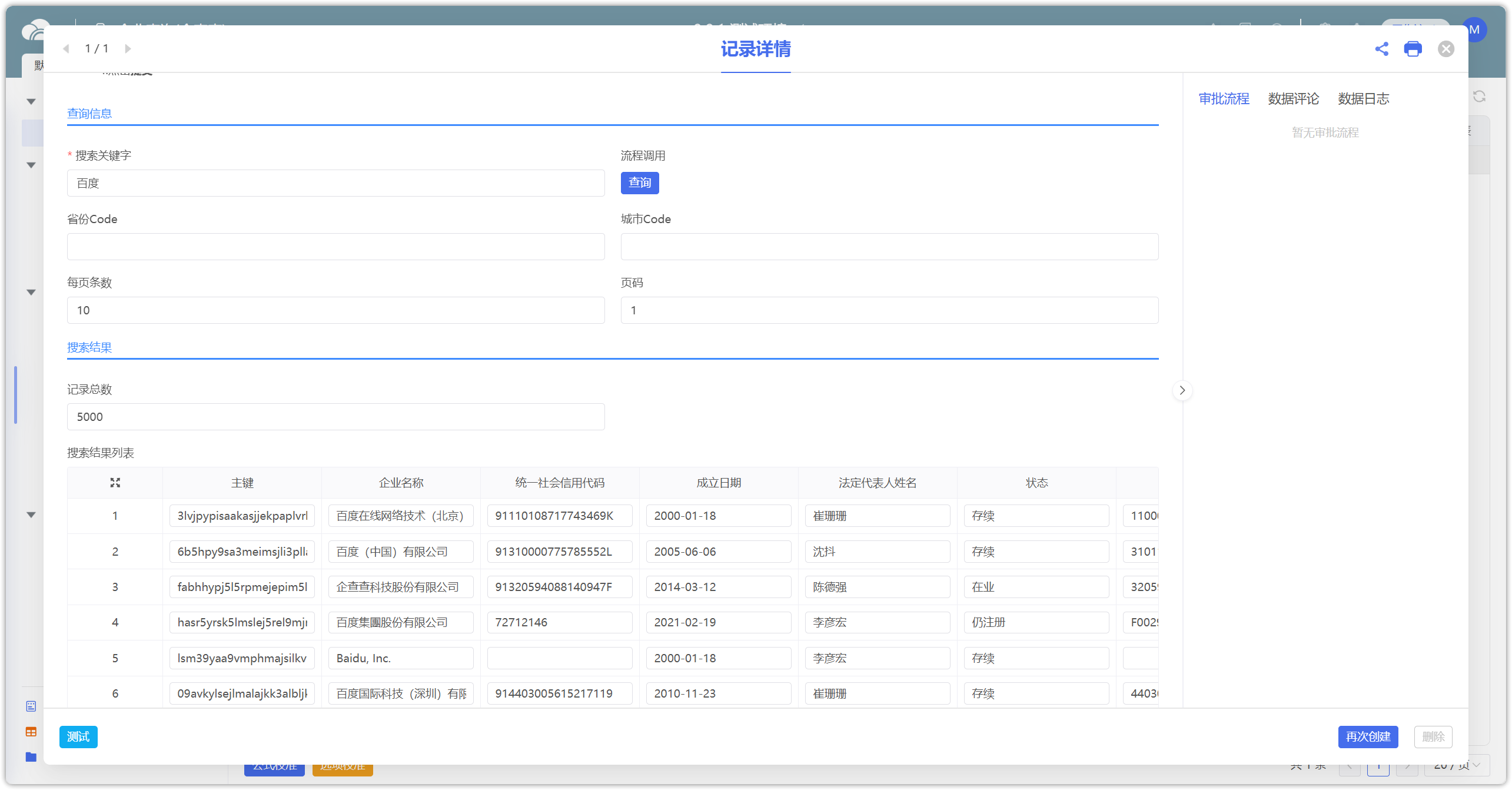Click the 查询 button
This screenshot has height=790, width=1512.
640,182
